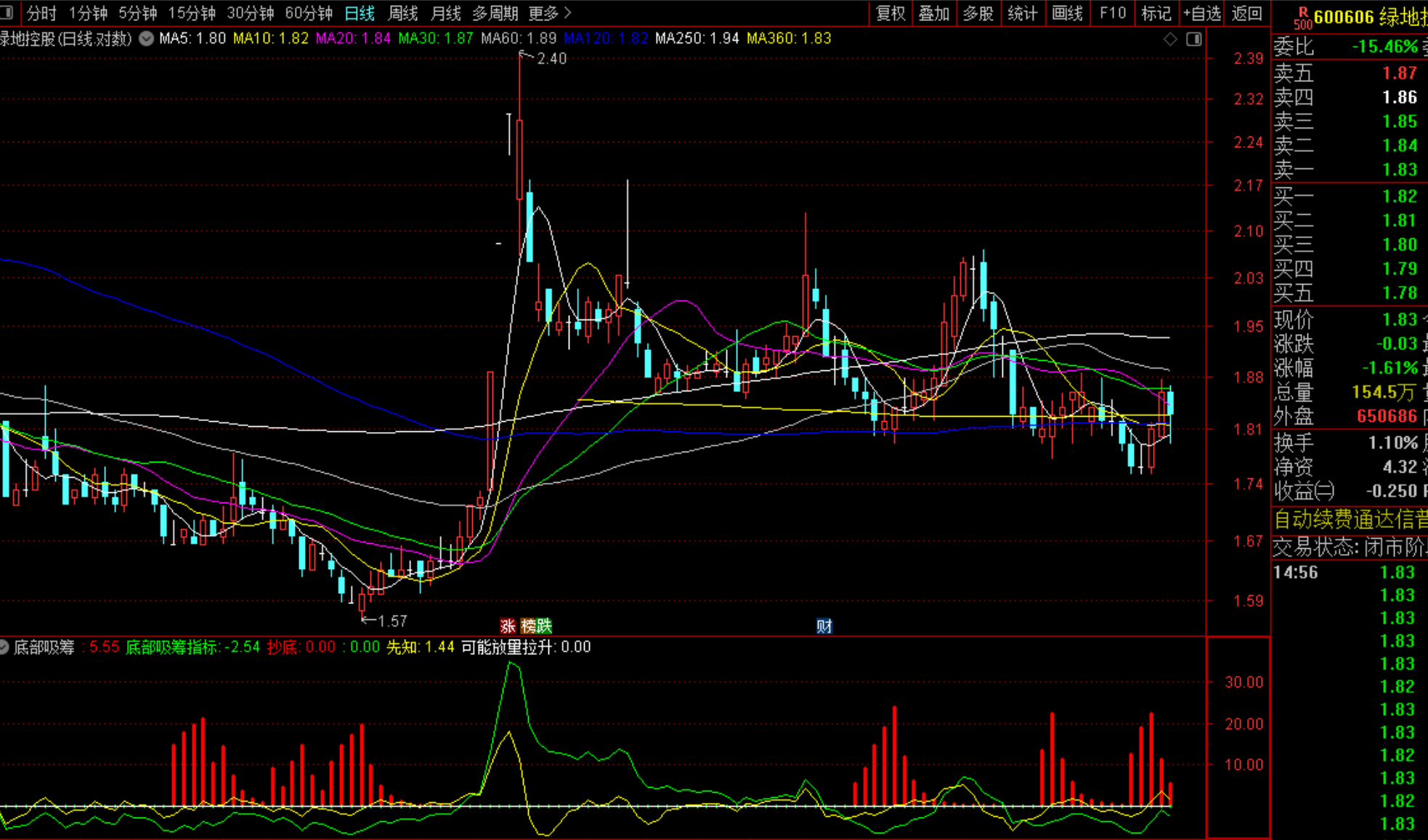Viewport: 1428px width, 840px height.
Task: Click the left panel toggle icon at top-left
Action: [x=7, y=13]
